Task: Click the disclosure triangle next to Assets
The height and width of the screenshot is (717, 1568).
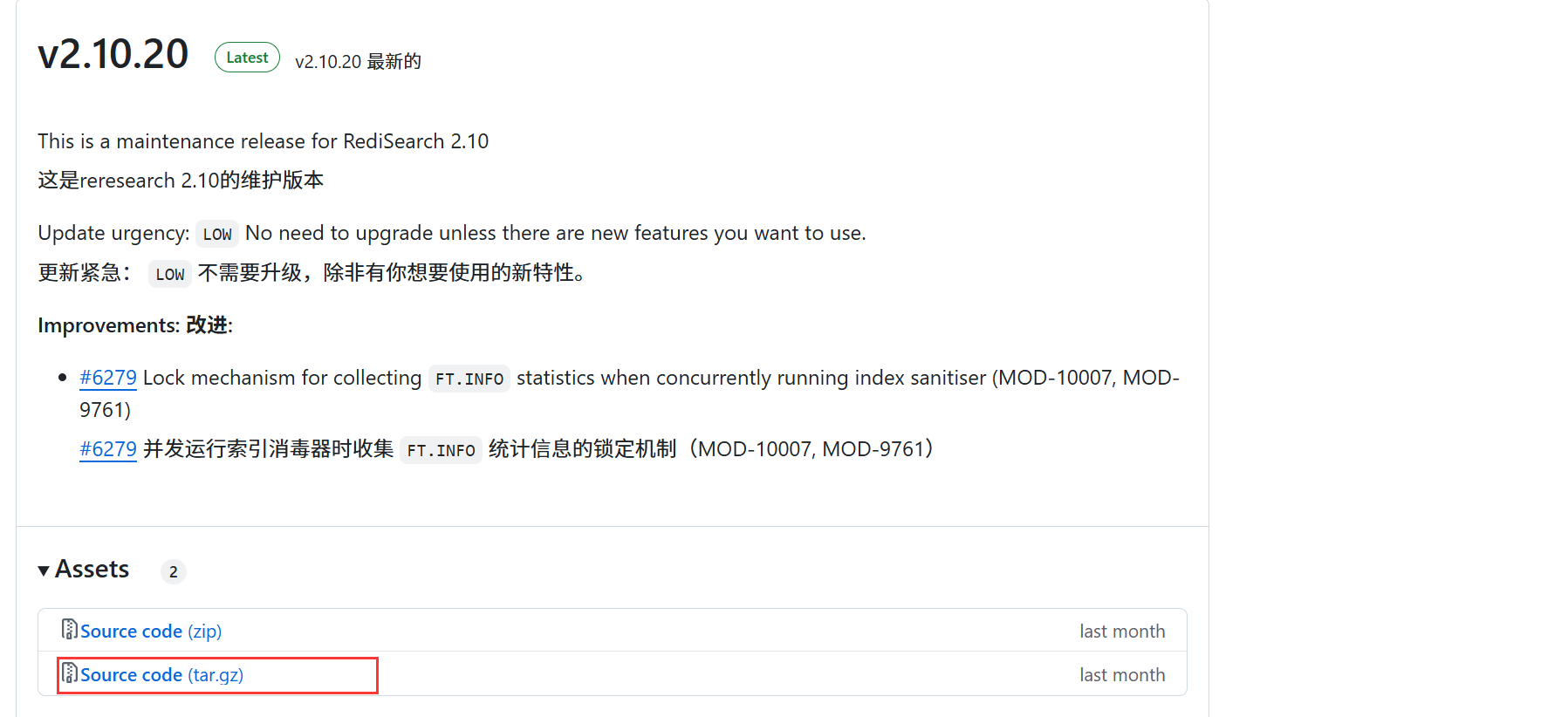Action: pyautogui.click(x=44, y=570)
